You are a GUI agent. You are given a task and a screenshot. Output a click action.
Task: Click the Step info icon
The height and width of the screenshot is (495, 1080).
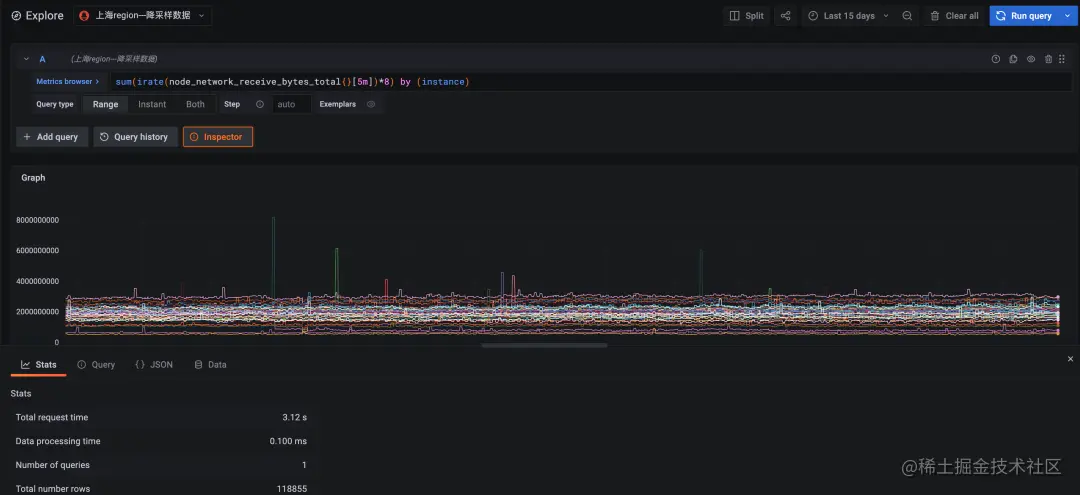[x=260, y=105]
